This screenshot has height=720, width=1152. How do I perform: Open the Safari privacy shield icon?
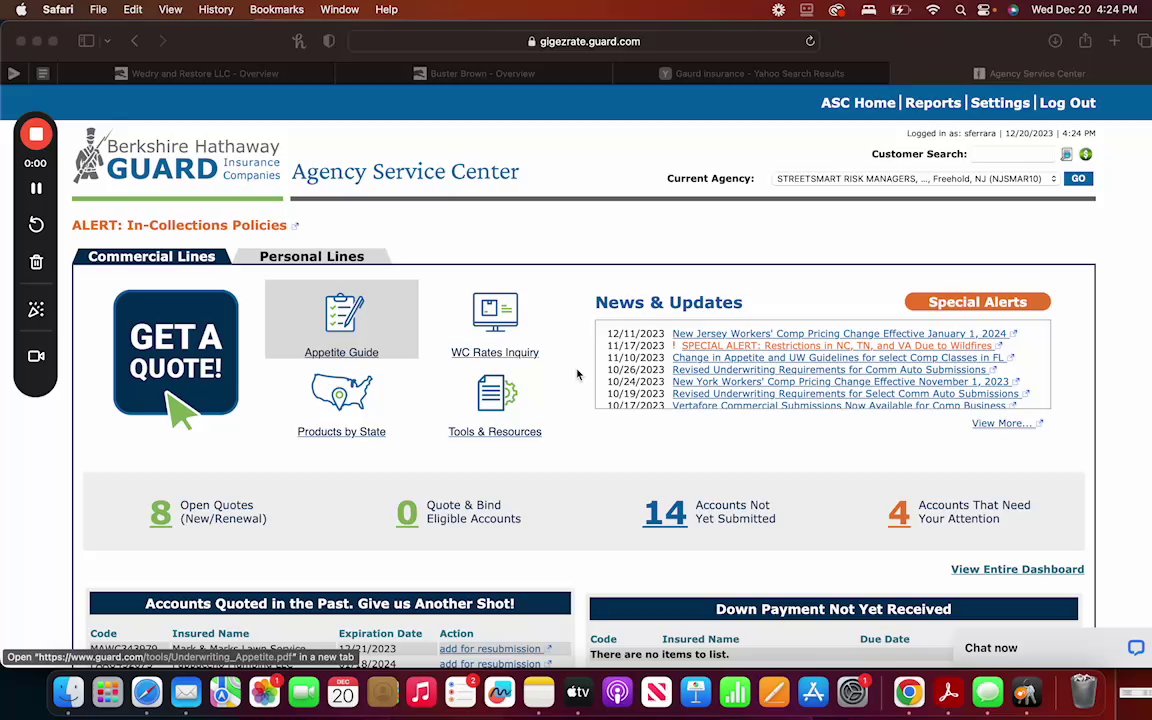329,41
